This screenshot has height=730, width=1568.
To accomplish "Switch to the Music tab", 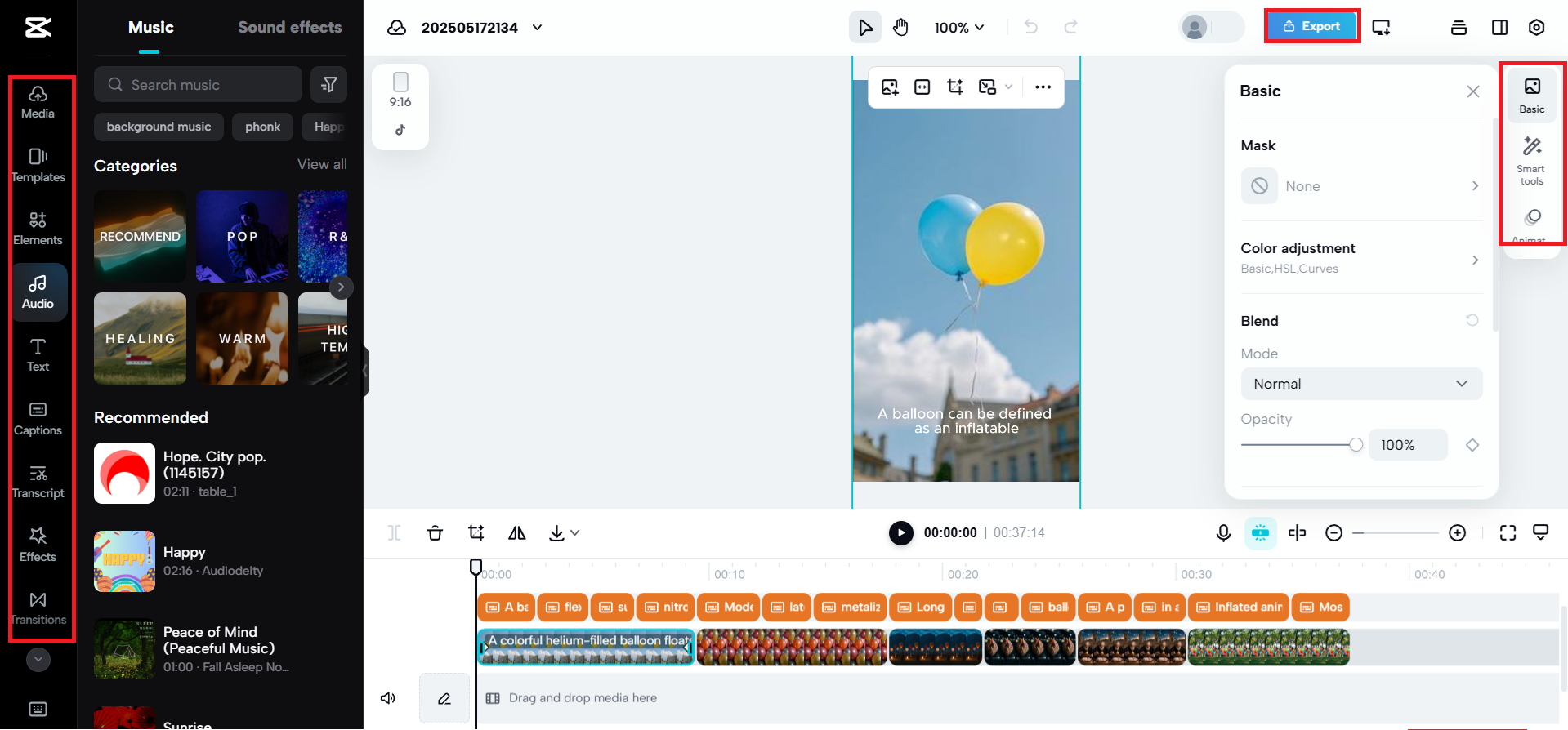I will [150, 27].
